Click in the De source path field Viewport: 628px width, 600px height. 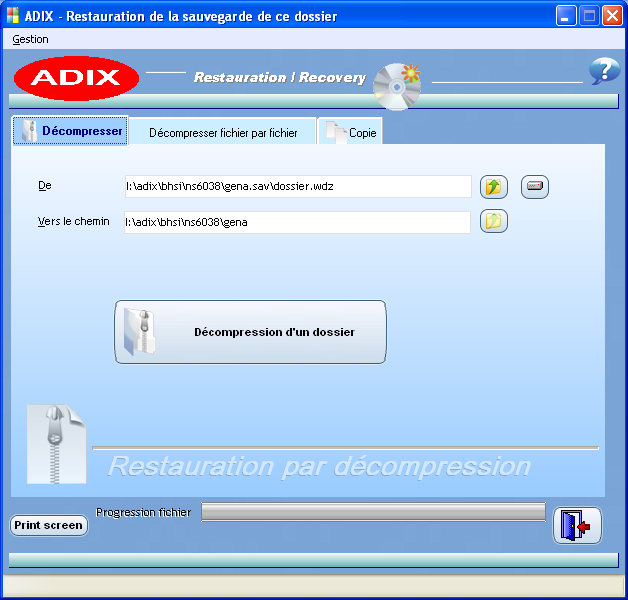click(x=298, y=186)
